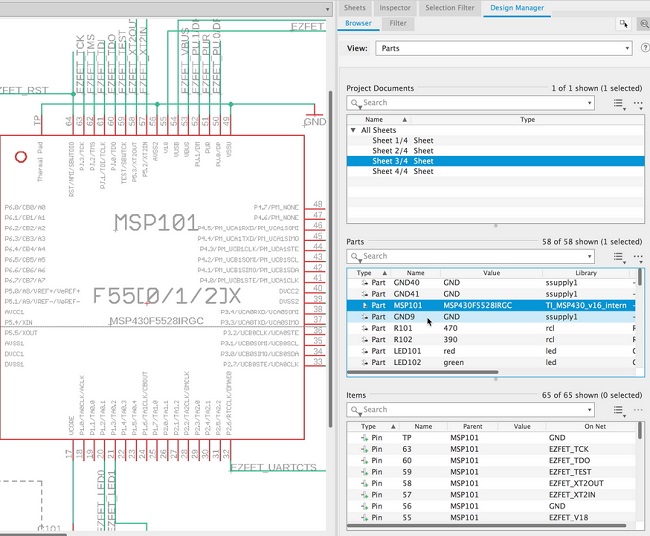The height and width of the screenshot is (536, 650).
Task: Expand the Items search dropdown arrow
Action: tap(589, 410)
